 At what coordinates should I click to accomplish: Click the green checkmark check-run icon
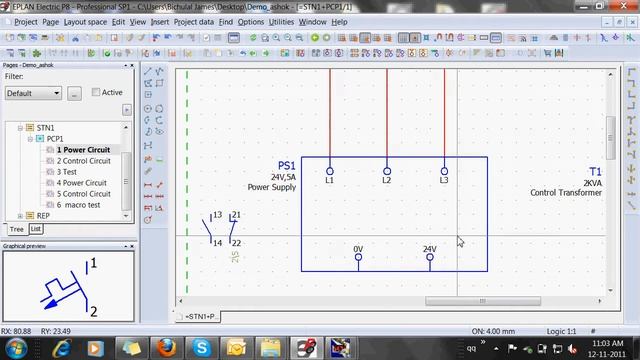point(107,53)
